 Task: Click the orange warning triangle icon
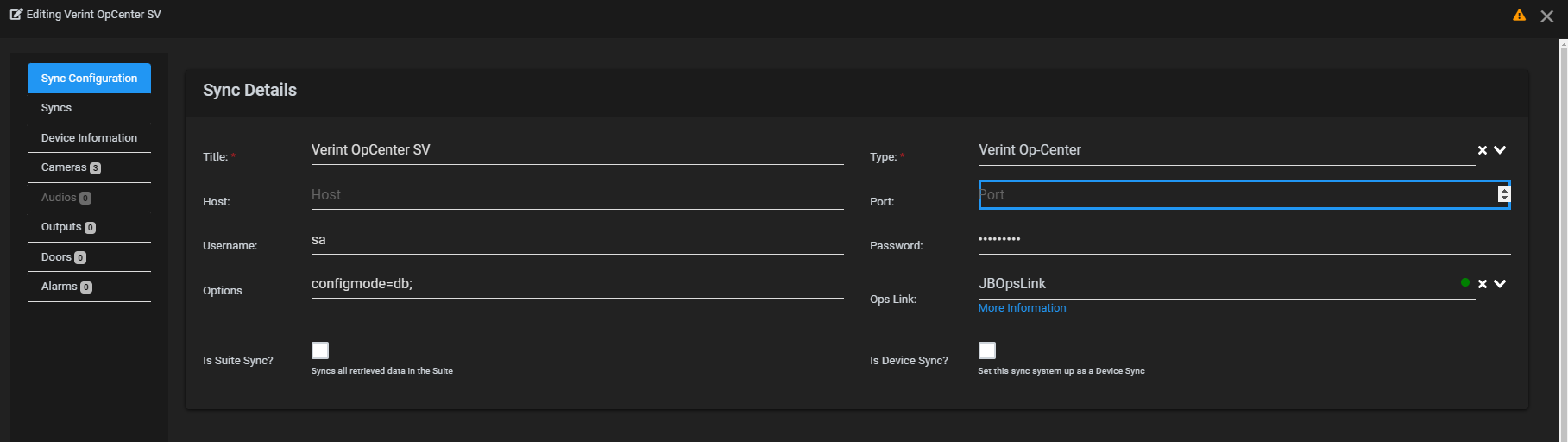[x=1519, y=16]
